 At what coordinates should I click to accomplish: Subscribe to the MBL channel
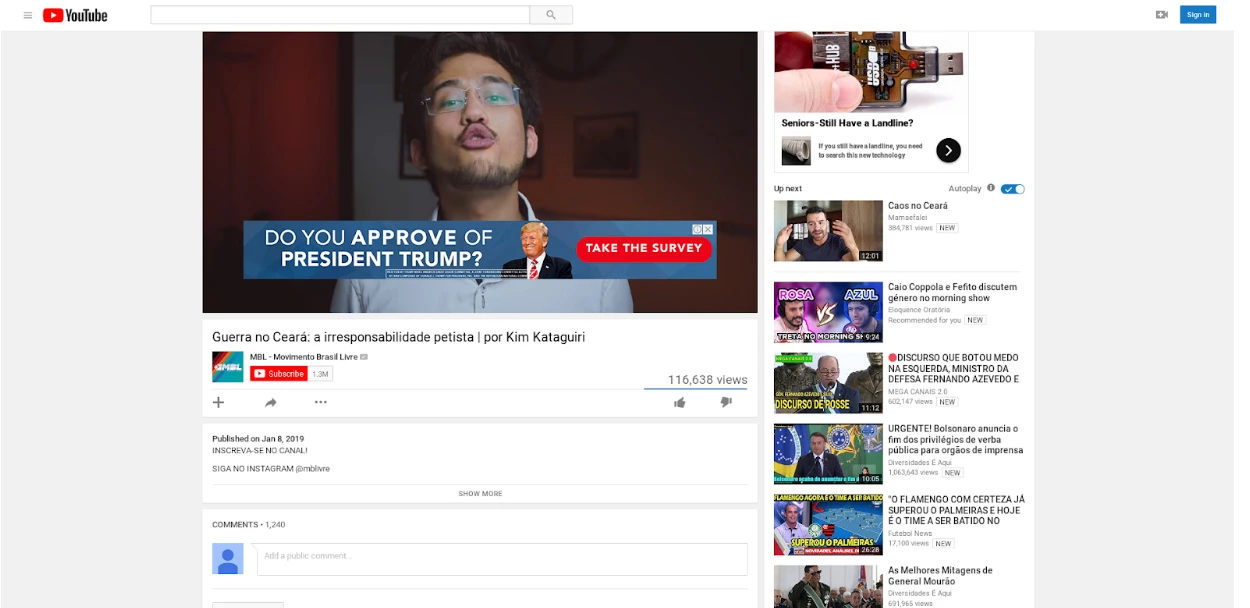pyautogui.click(x=279, y=372)
